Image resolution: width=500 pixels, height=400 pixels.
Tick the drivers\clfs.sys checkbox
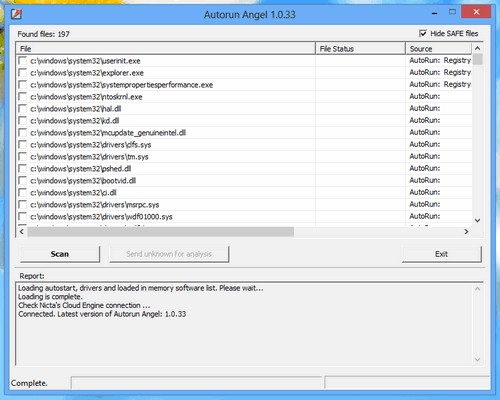[x=23, y=145]
